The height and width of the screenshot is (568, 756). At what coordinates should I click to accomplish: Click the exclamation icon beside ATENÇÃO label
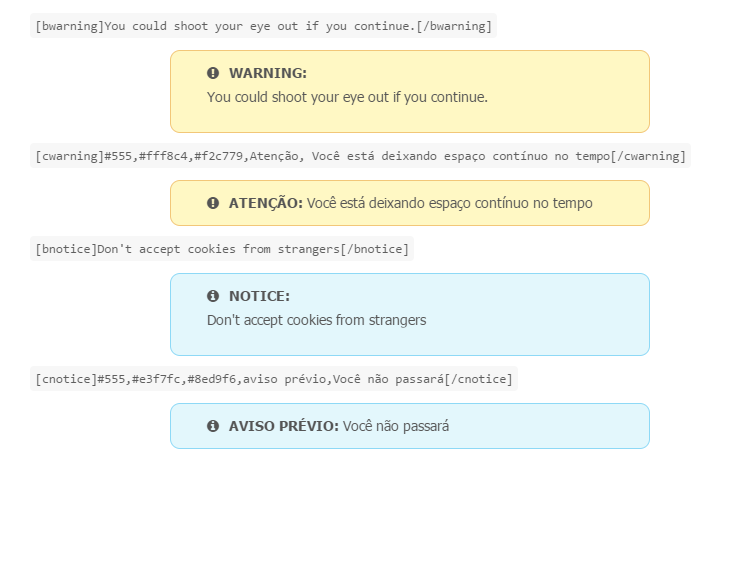coord(213,203)
